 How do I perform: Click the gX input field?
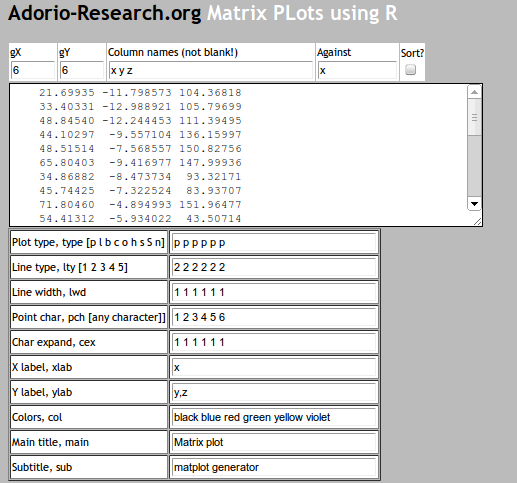click(33, 70)
